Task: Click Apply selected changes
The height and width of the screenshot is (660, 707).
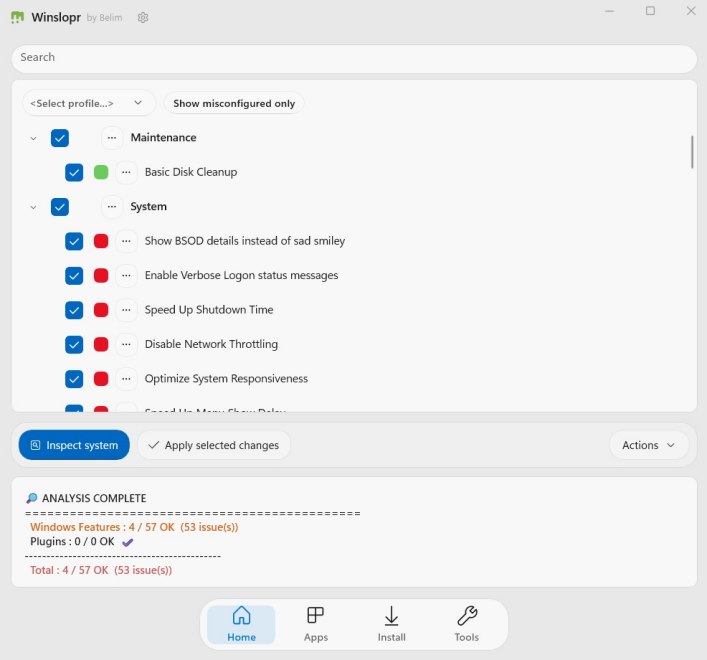Action: (x=213, y=445)
